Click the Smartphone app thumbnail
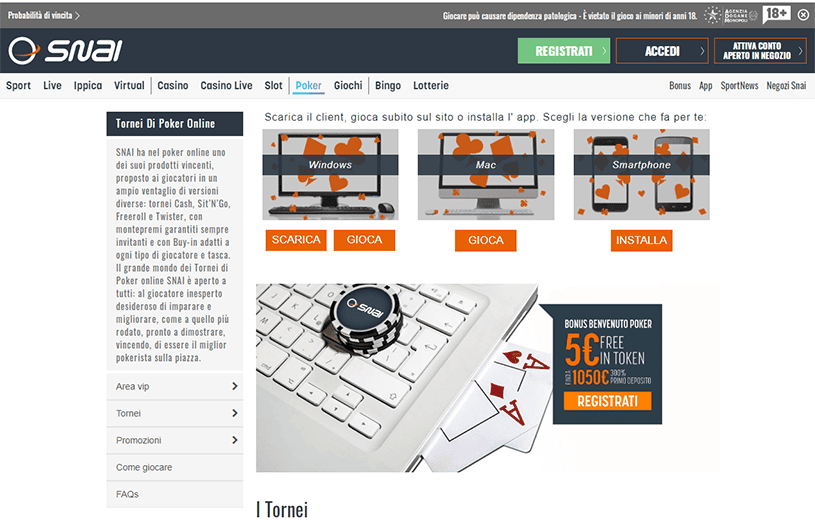This screenshot has width=815, height=525. click(641, 175)
